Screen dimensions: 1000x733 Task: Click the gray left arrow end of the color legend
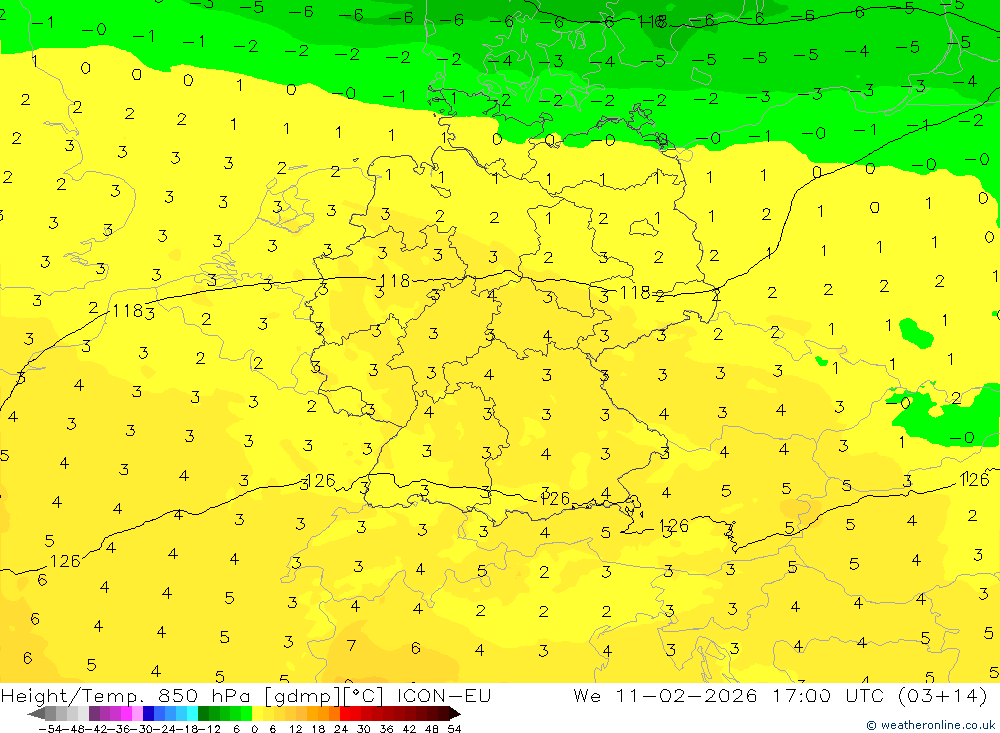pyautogui.click(x=36, y=714)
